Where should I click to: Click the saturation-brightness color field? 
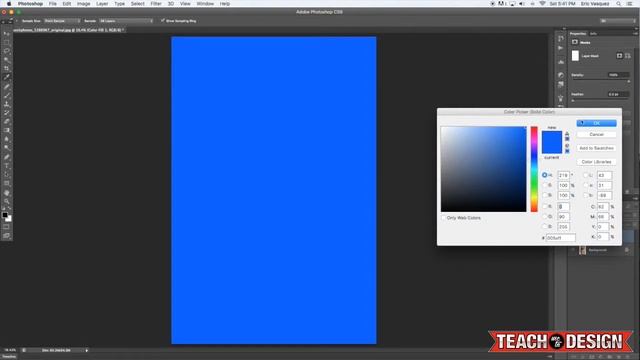coord(484,169)
